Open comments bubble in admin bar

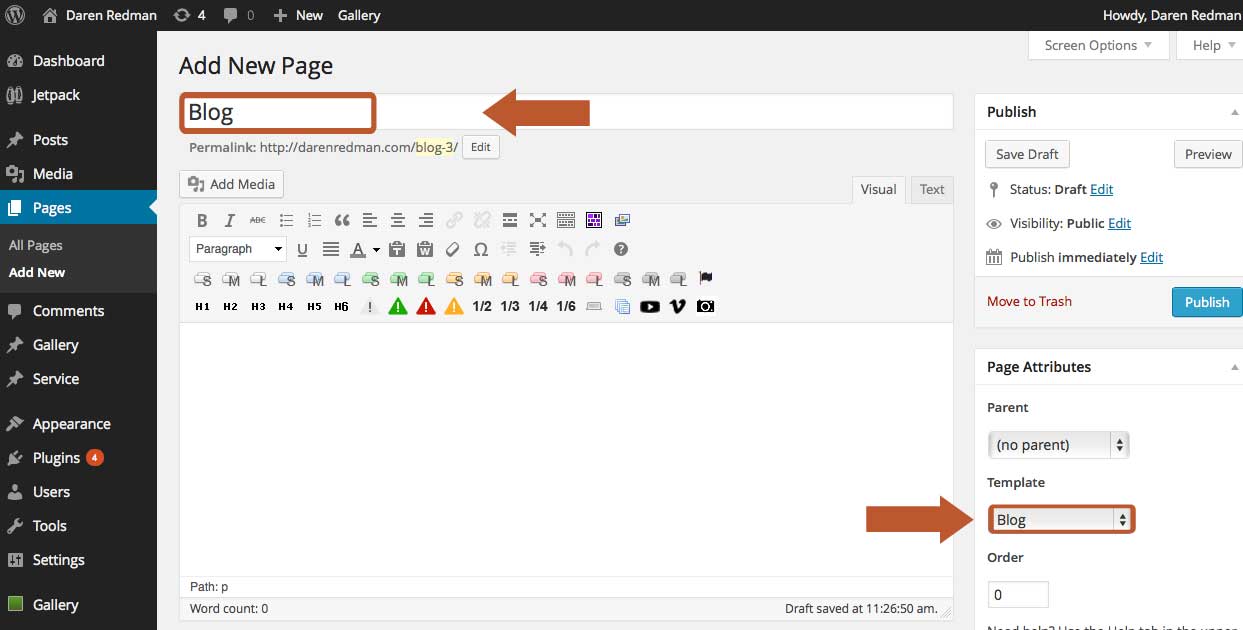tap(239, 15)
